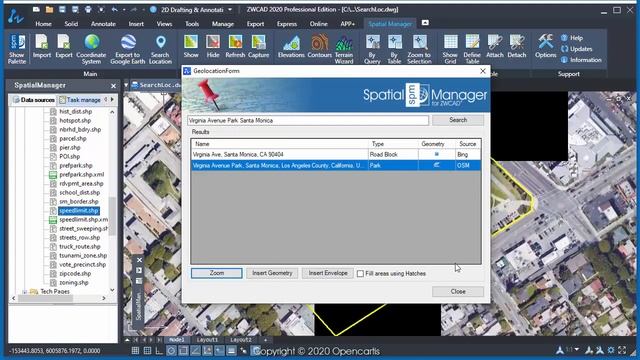Switch to the Task manager tab
Viewport: 640px width, 360px height.
point(80,100)
